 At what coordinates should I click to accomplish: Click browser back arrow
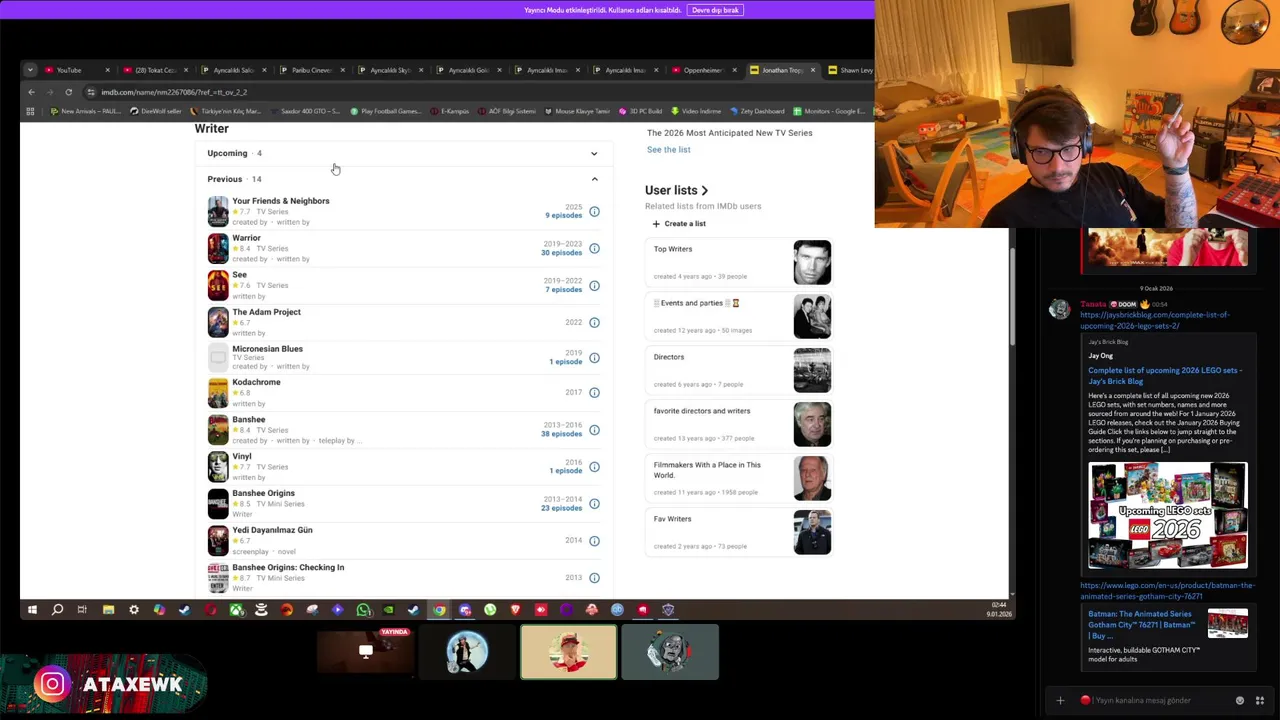[x=31, y=92]
